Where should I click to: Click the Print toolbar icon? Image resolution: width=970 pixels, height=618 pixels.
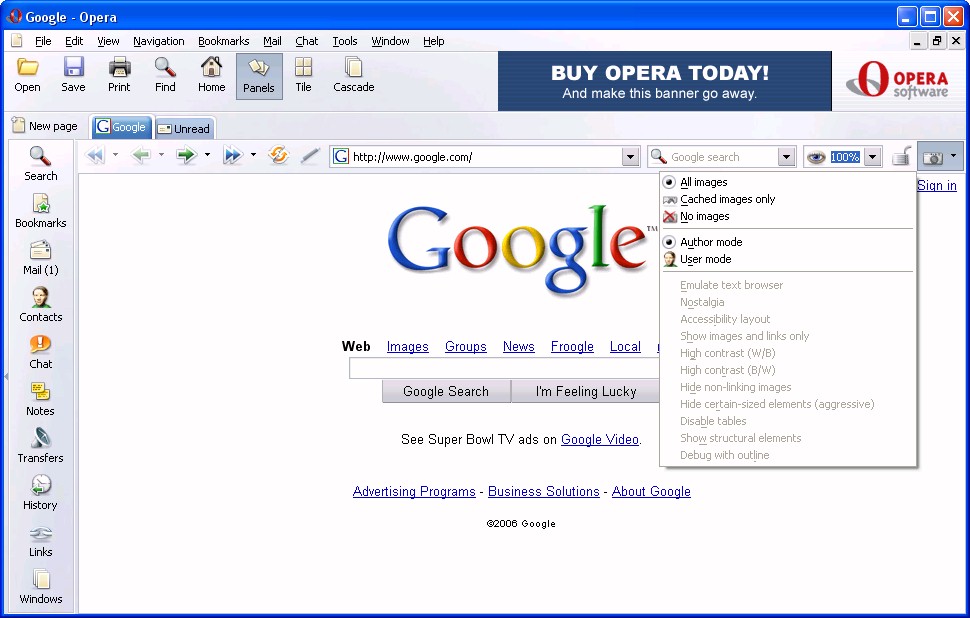click(x=119, y=67)
